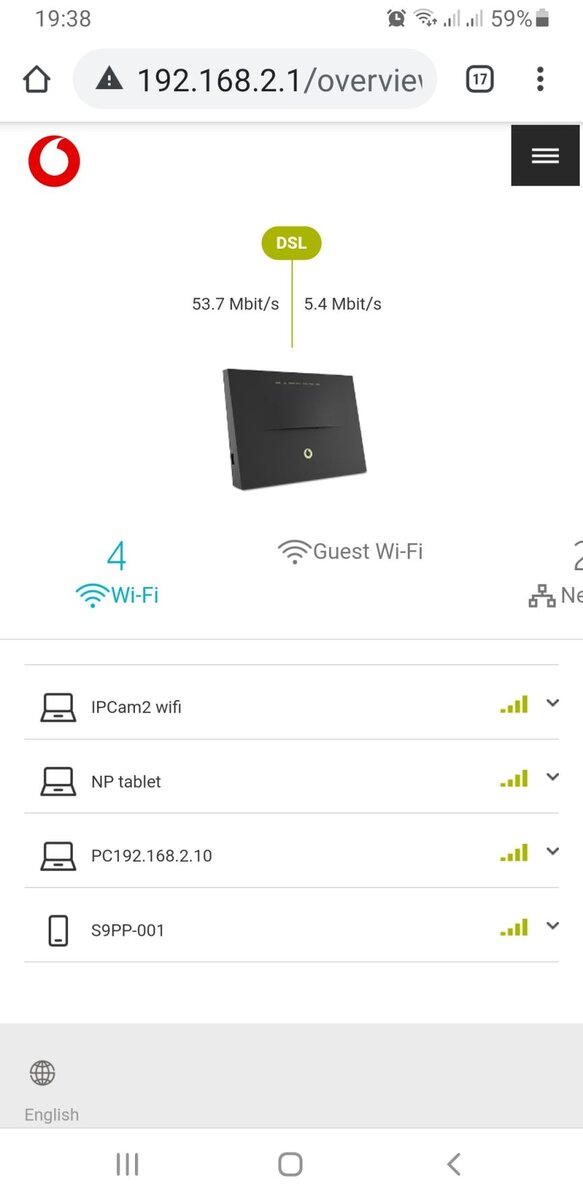Viewport: 583px width, 1200px height.
Task: Open Chrome's three-dot overflow menu
Action: [x=540, y=79]
